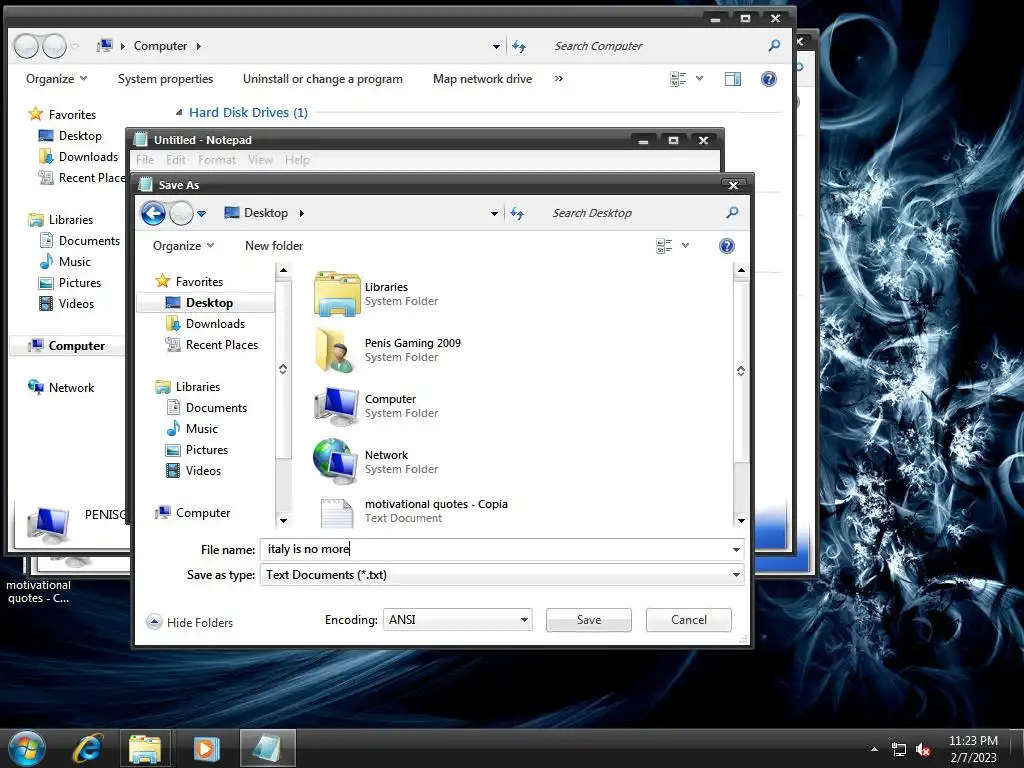
Task: Expand the arrow after Desktop in address bar
Action: 302,213
